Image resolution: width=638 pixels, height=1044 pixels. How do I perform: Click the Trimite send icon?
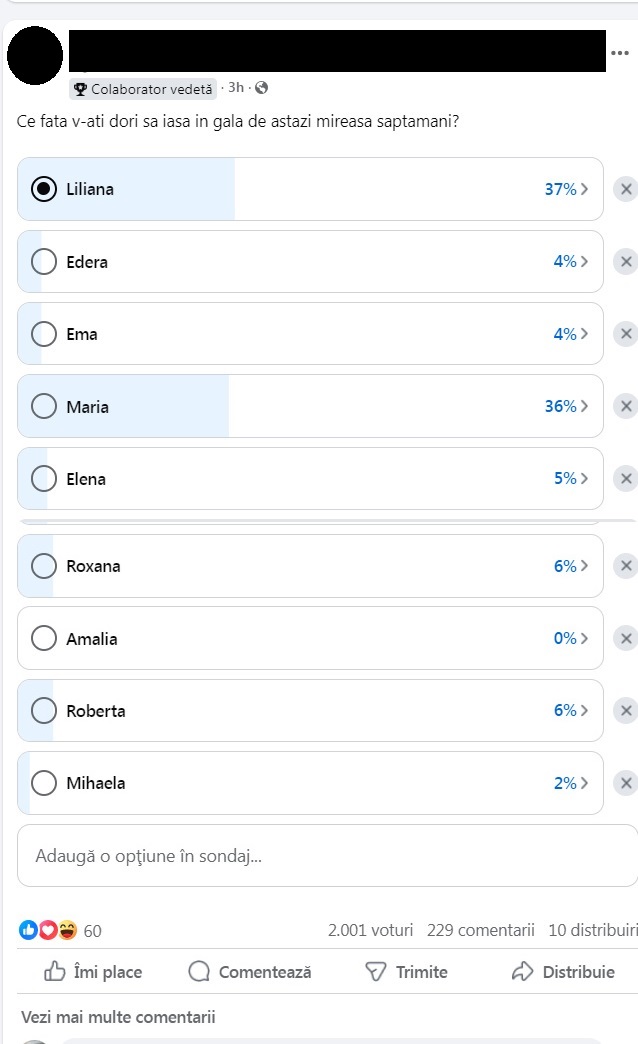tap(375, 971)
